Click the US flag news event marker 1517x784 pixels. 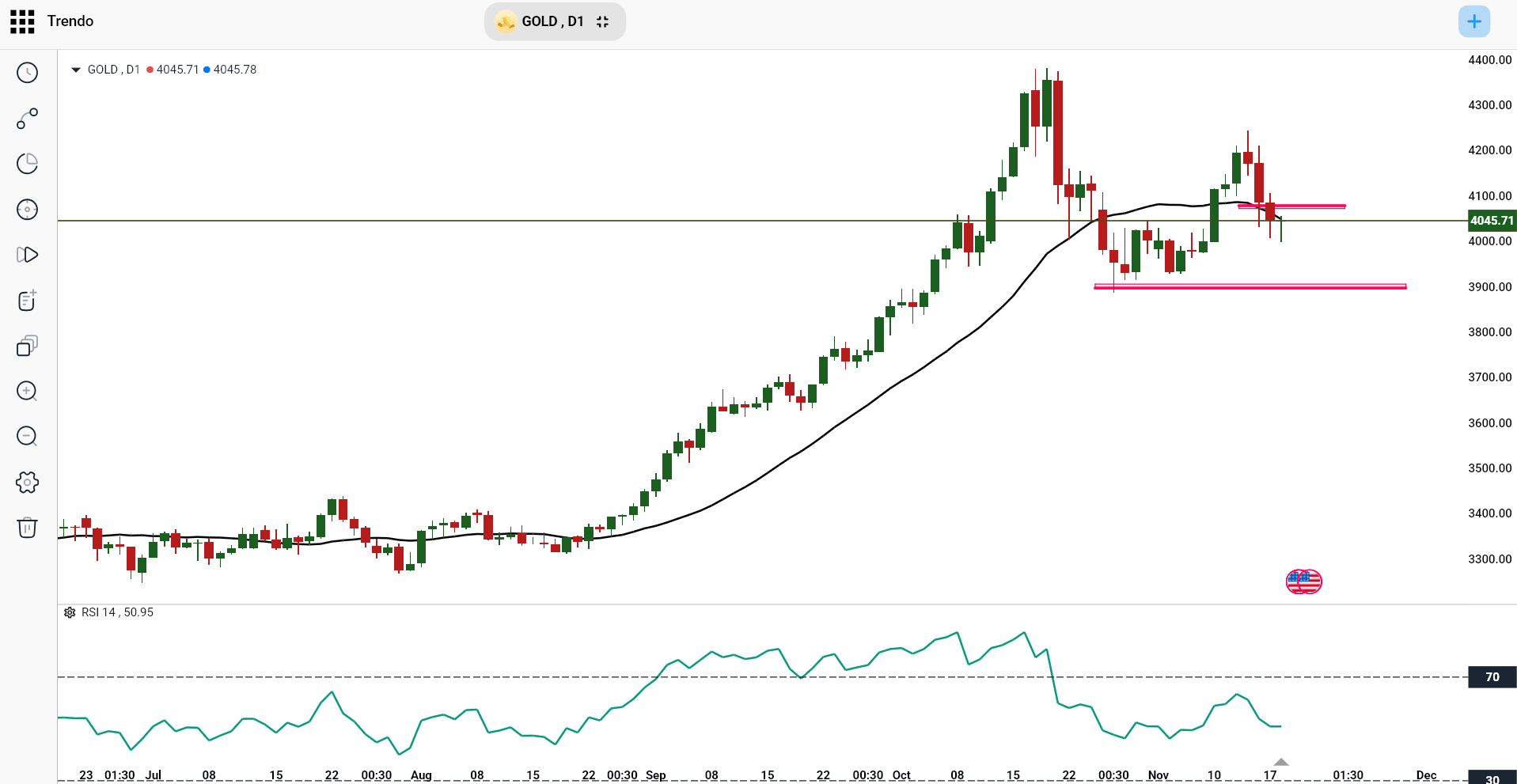tap(1303, 581)
